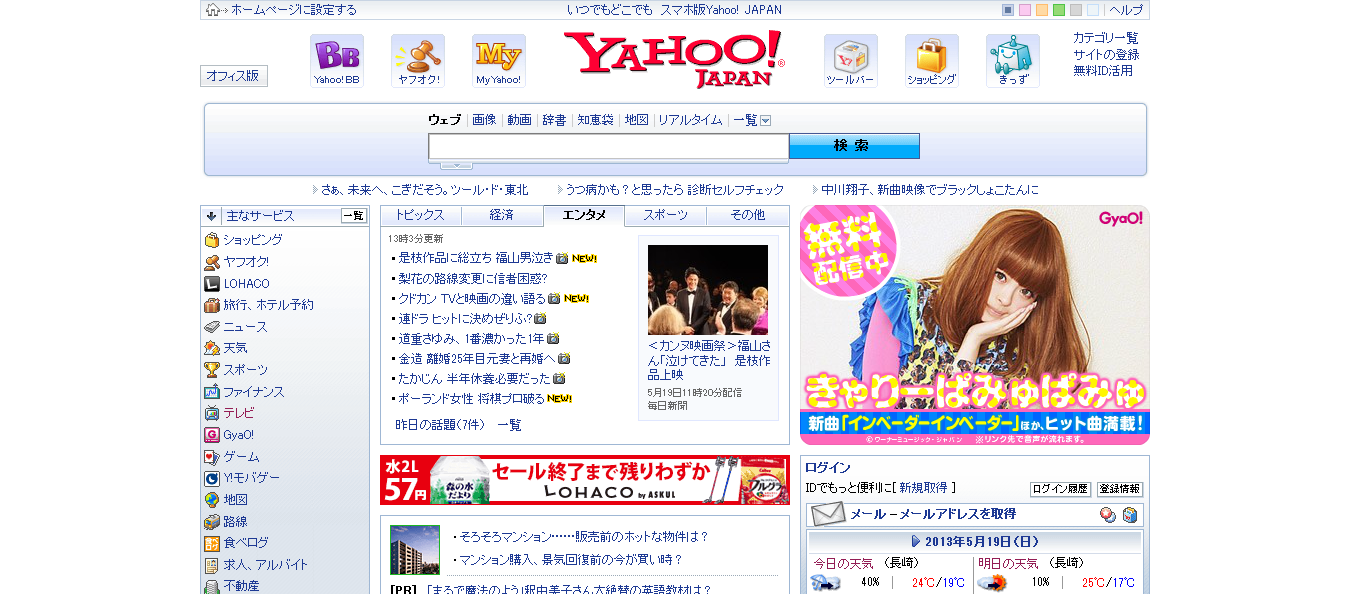The image size is (1349, 594).
Task: Open the 中川翔子 new song promo link
Action: coord(930,189)
